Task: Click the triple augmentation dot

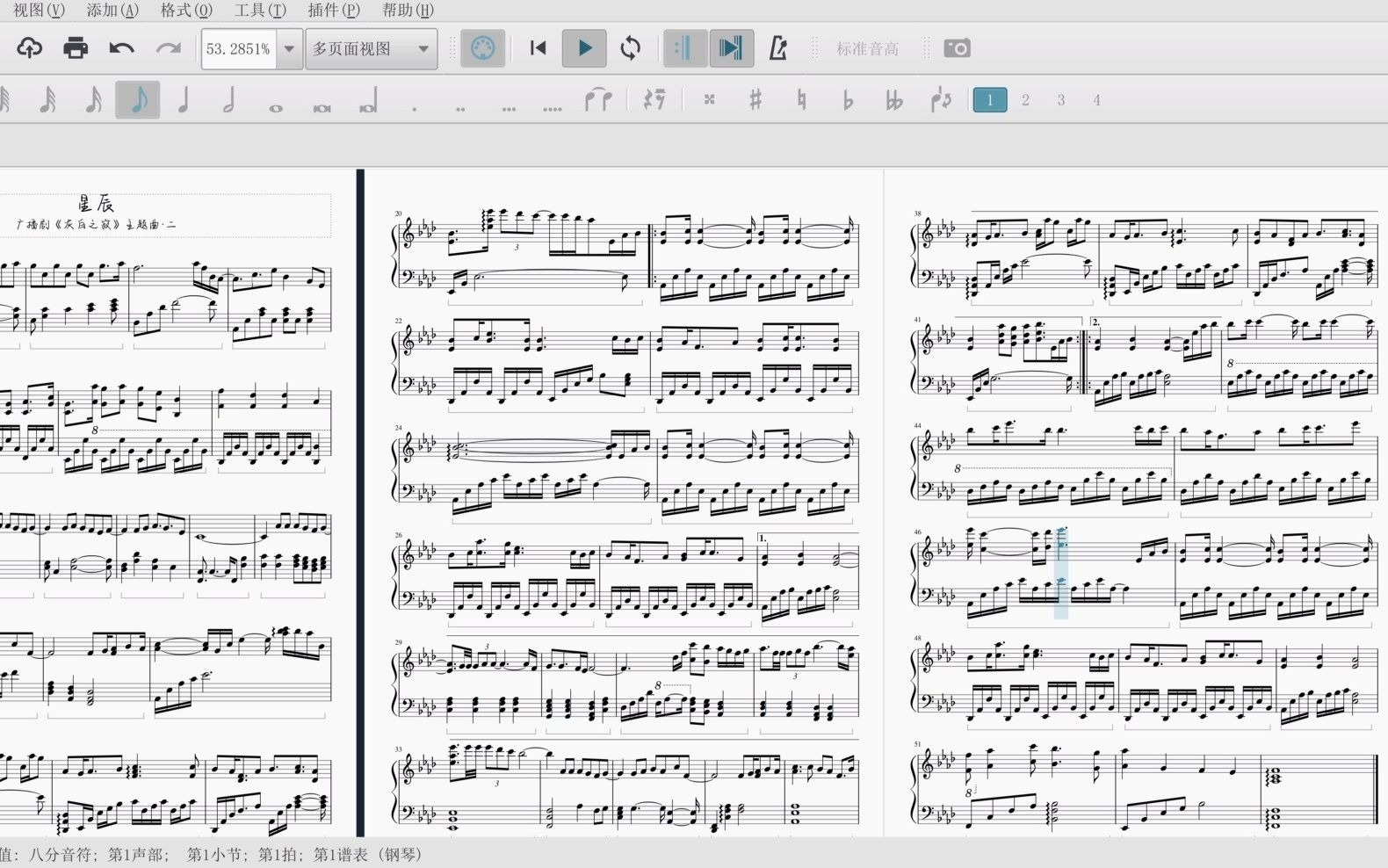Action: (x=508, y=109)
